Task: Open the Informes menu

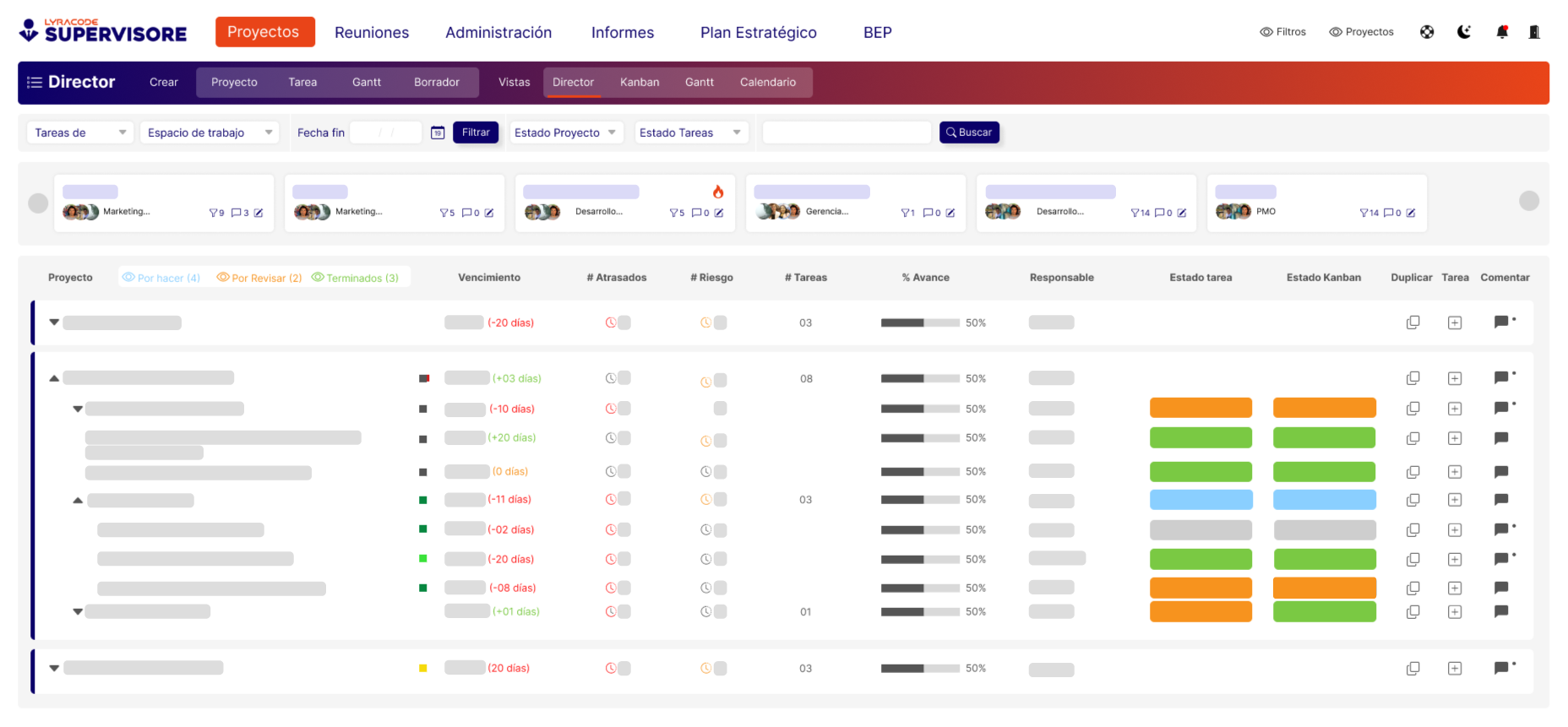Action: (x=623, y=32)
